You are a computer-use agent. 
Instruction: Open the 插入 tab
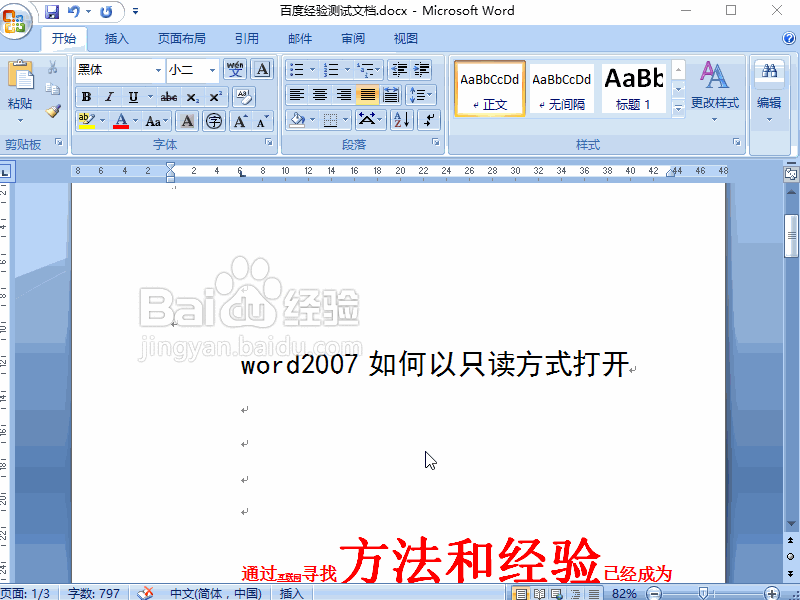(x=116, y=39)
